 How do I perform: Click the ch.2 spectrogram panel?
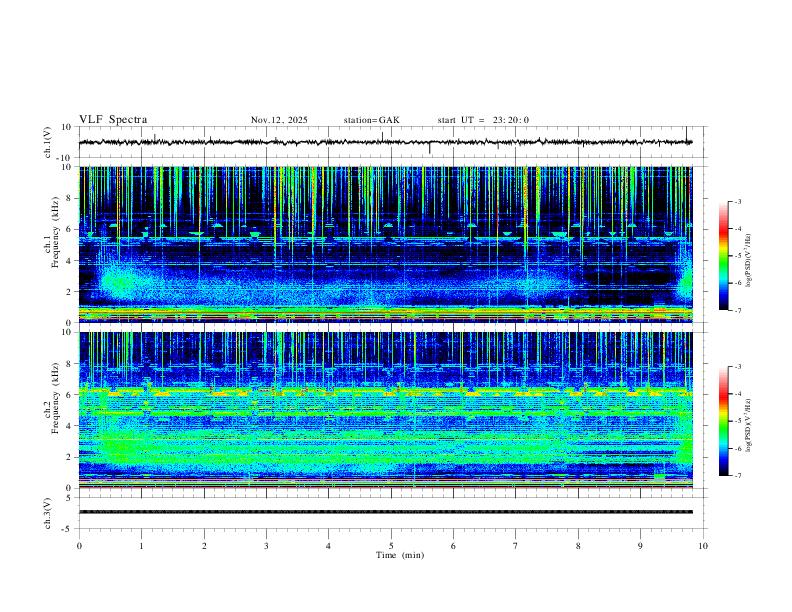[385, 410]
